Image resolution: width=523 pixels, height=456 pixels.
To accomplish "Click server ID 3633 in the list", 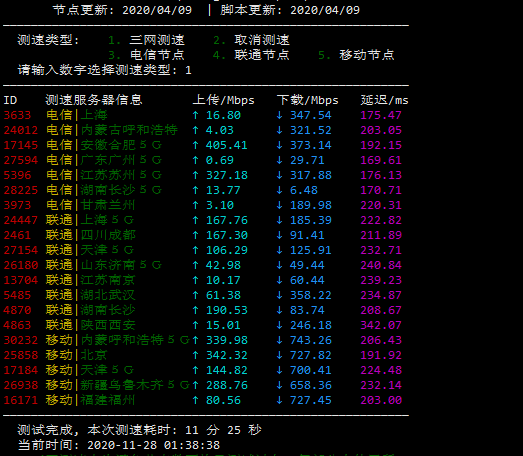I will (17, 115).
